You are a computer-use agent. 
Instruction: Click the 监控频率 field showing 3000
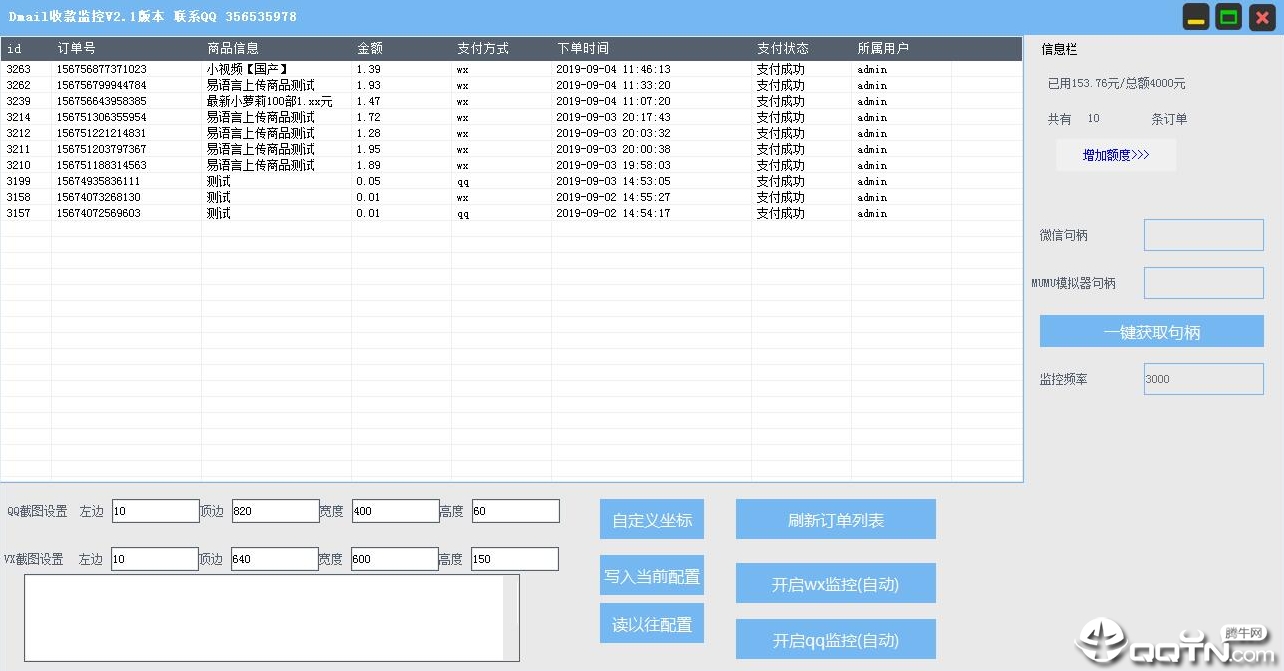coord(1204,379)
